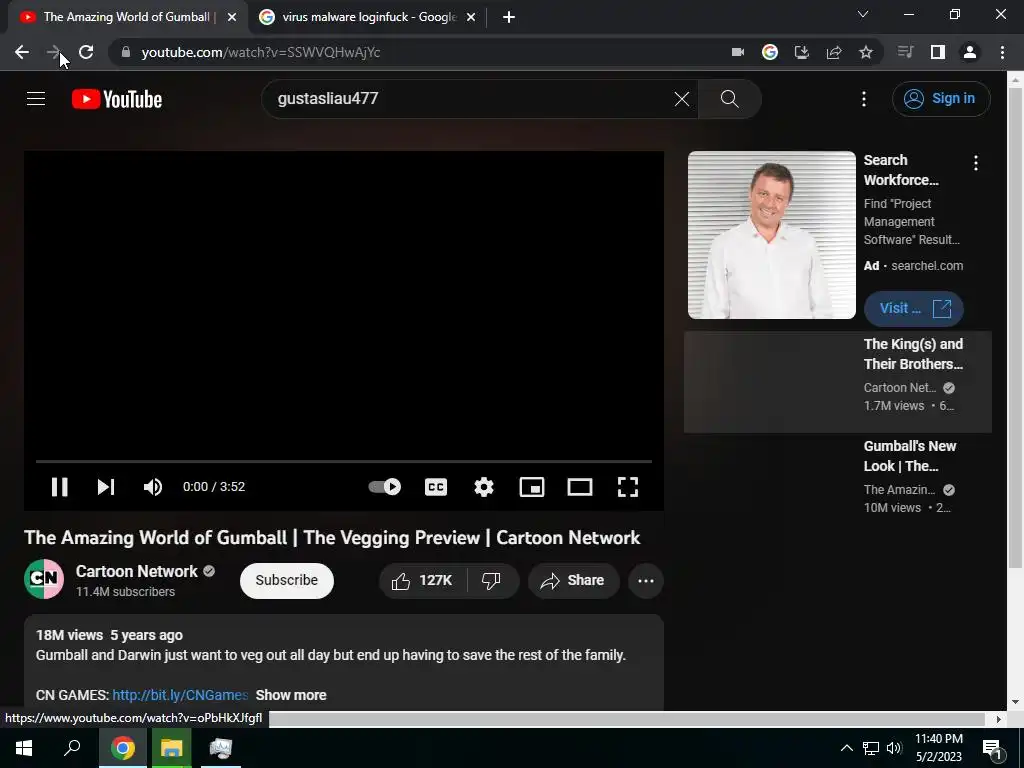Open the Cartoon Network channel avatar

click(x=44, y=579)
